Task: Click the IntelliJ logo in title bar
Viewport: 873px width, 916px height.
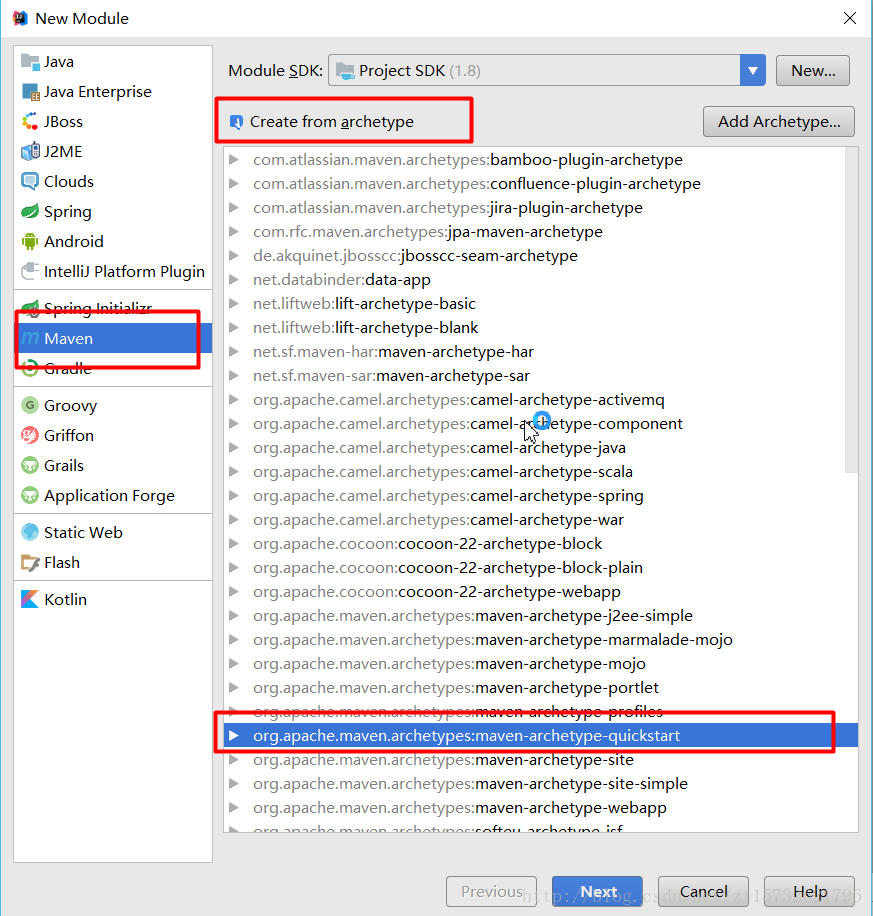Action: (x=20, y=18)
